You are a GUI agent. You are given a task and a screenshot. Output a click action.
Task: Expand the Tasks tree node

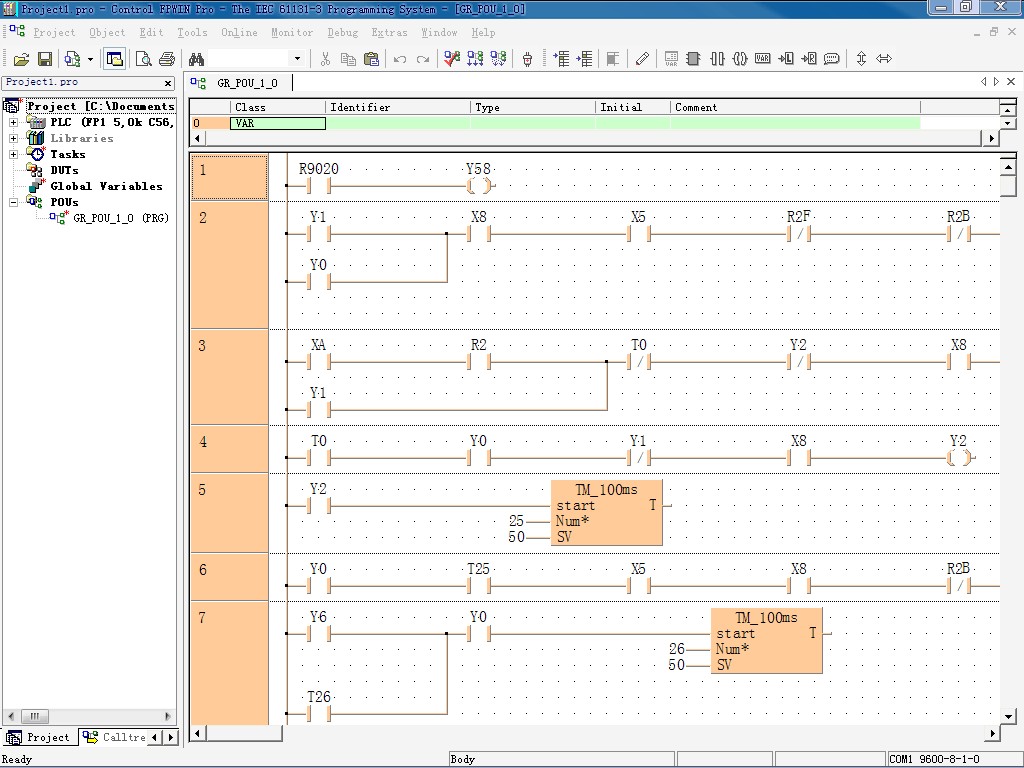[x=14, y=155]
